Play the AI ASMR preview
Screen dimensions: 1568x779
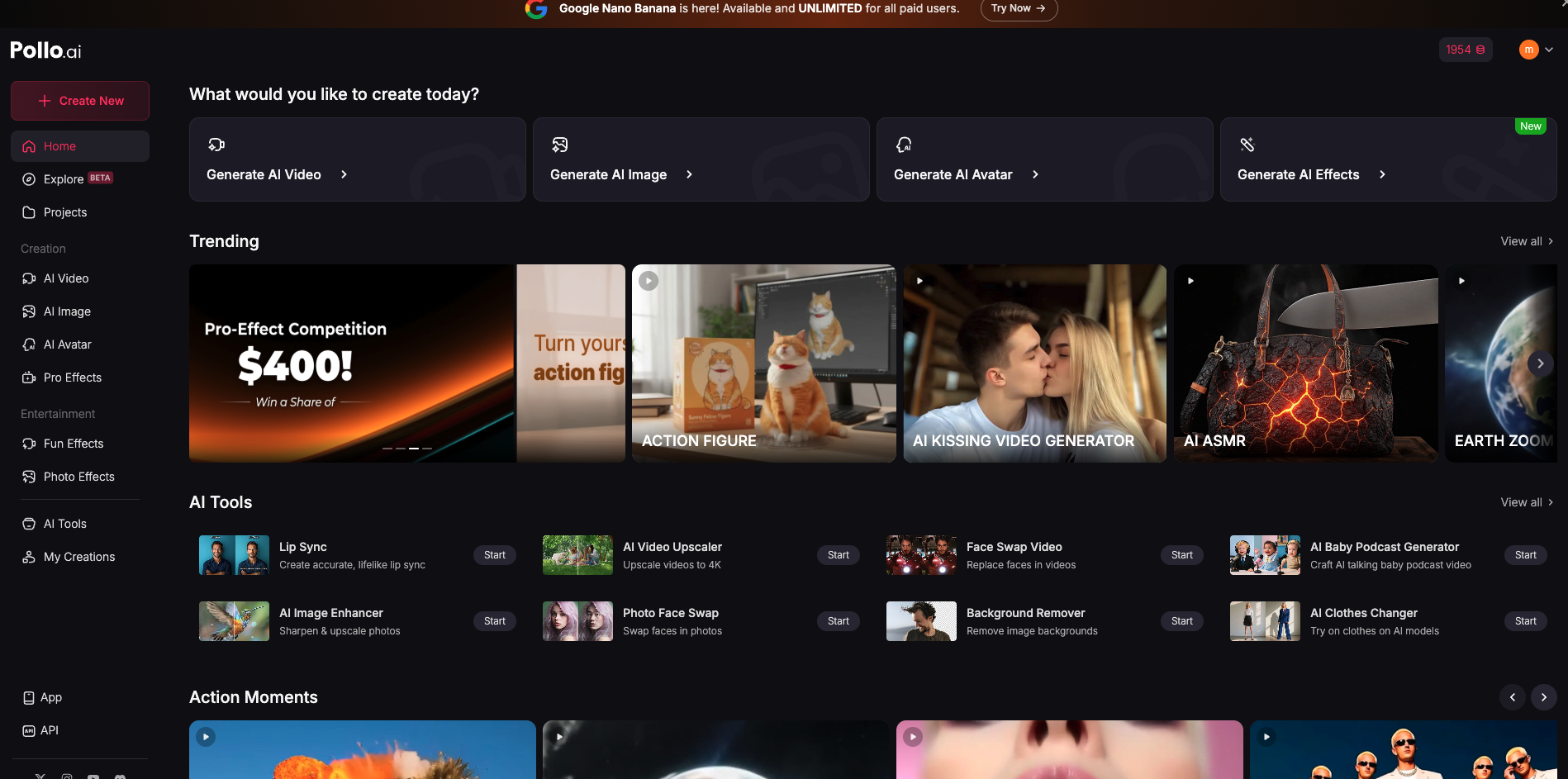[1190, 281]
